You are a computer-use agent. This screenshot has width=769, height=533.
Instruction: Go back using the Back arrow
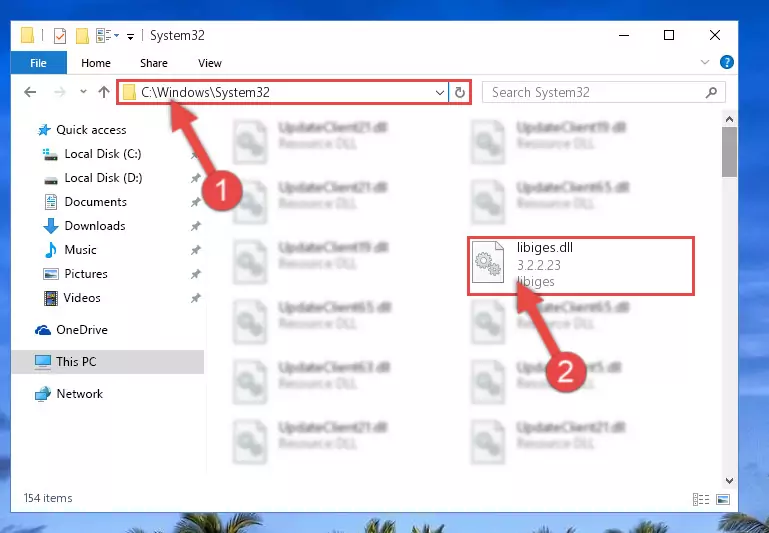[30, 92]
